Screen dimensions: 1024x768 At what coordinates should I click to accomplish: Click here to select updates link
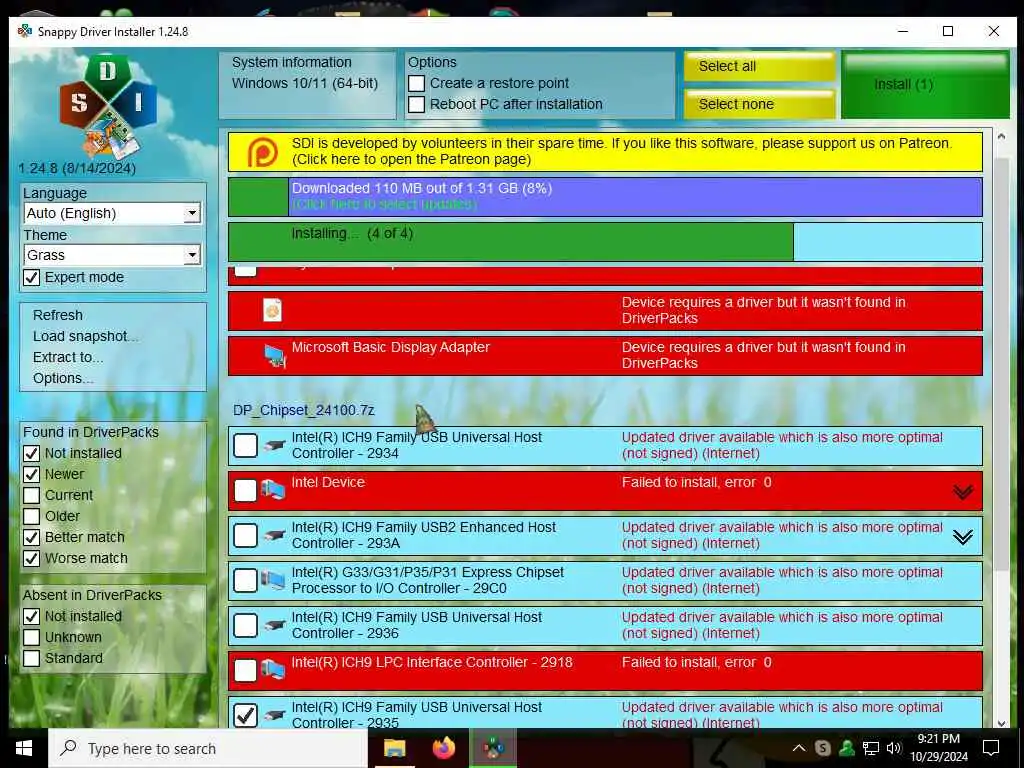pos(384,204)
